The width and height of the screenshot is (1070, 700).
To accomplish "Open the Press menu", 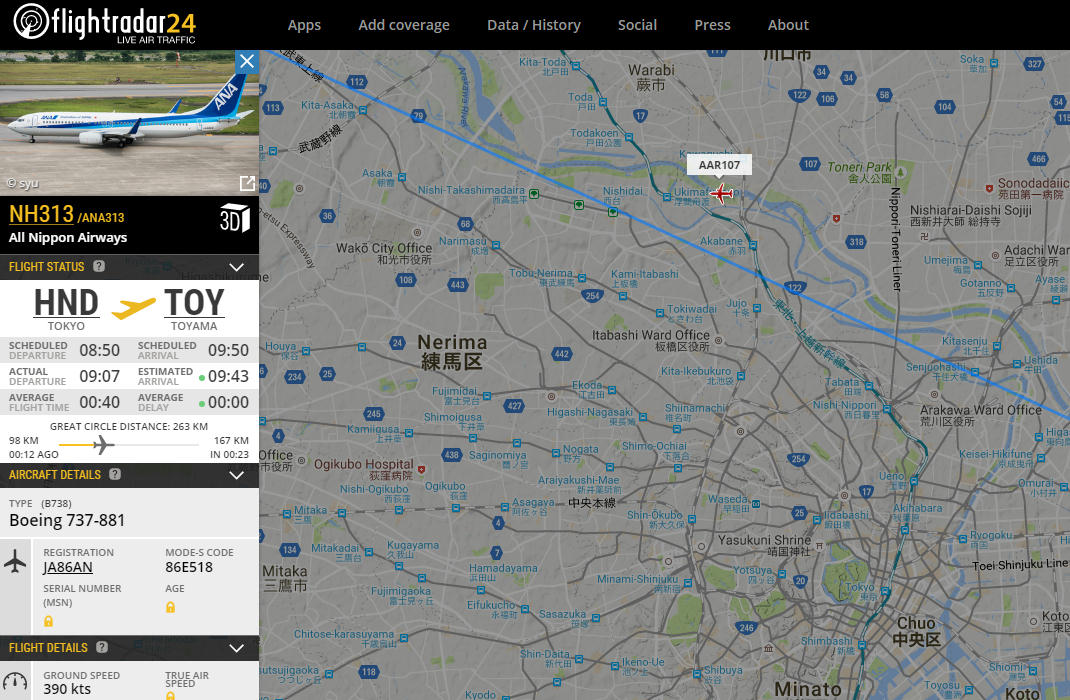I will (x=712, y=25).
